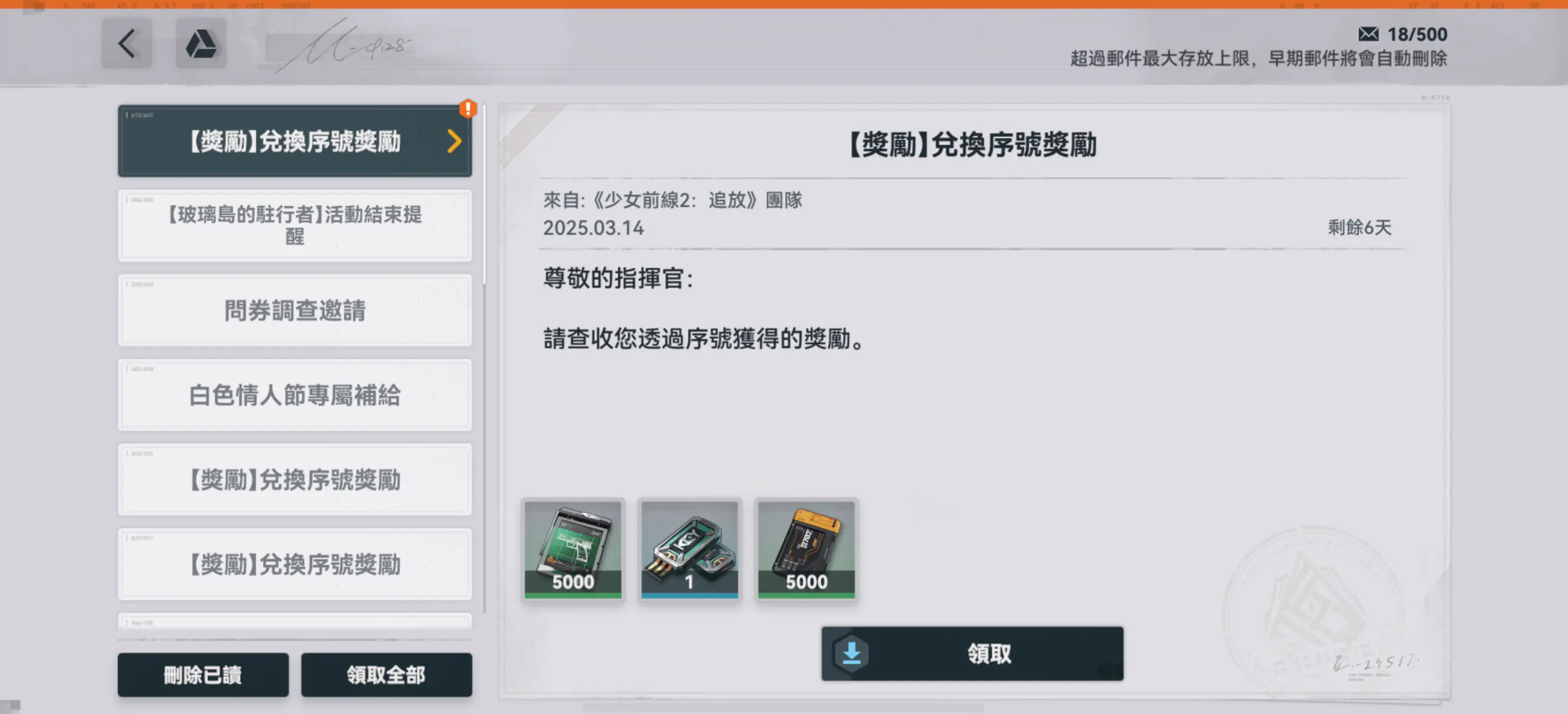Select the orange-black card reward showing 5000
The height and width of the screenshot is (714, 1568).
click(806, 550)
